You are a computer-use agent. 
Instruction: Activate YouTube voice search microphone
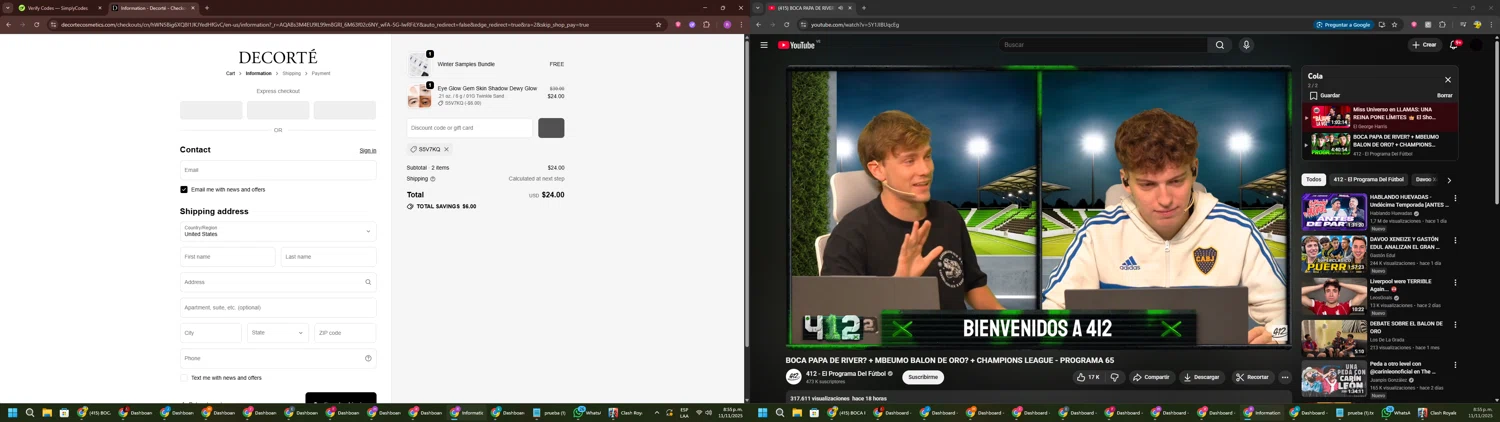pos(1246,45)
